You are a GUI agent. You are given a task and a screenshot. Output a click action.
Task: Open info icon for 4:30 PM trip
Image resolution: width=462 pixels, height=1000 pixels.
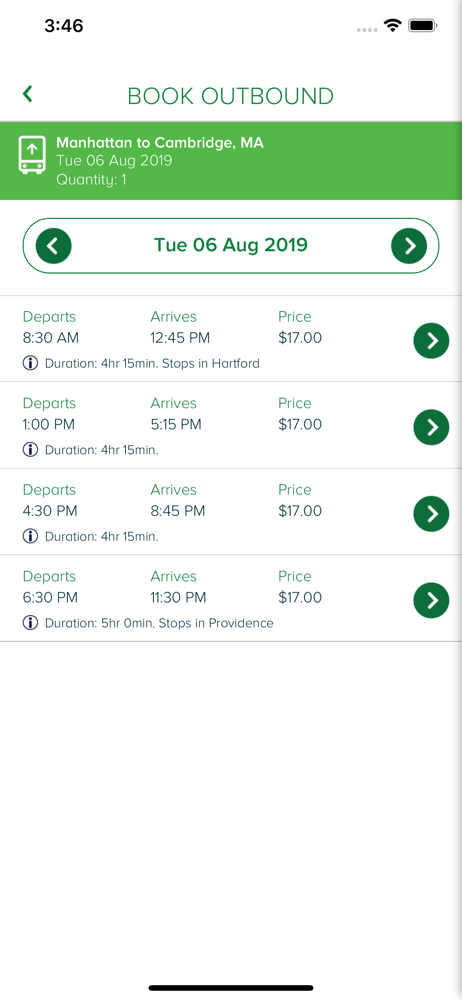(x=30, y=536)
